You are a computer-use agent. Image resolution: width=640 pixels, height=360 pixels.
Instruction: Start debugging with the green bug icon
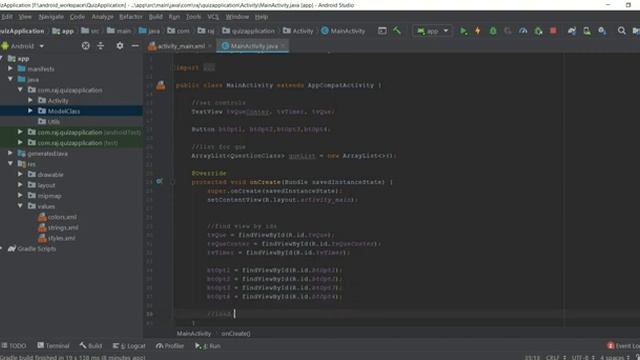pos(493,31)
